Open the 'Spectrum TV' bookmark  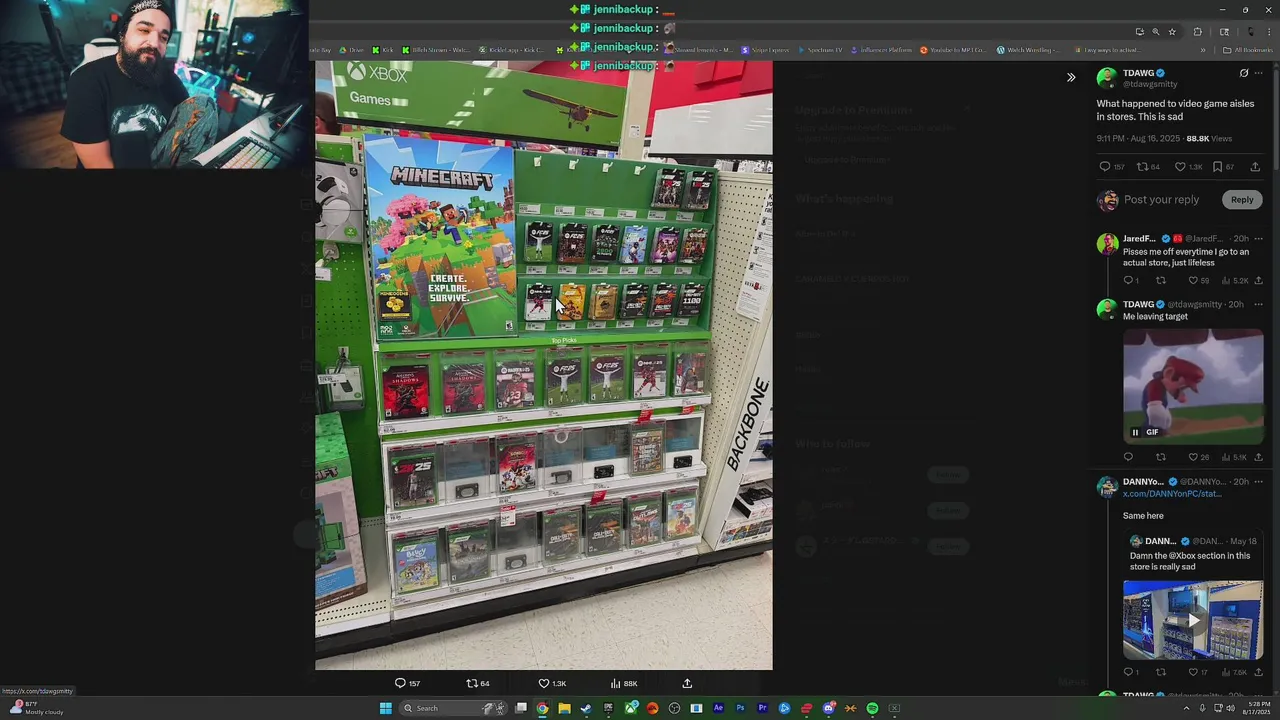coord(820,50)
